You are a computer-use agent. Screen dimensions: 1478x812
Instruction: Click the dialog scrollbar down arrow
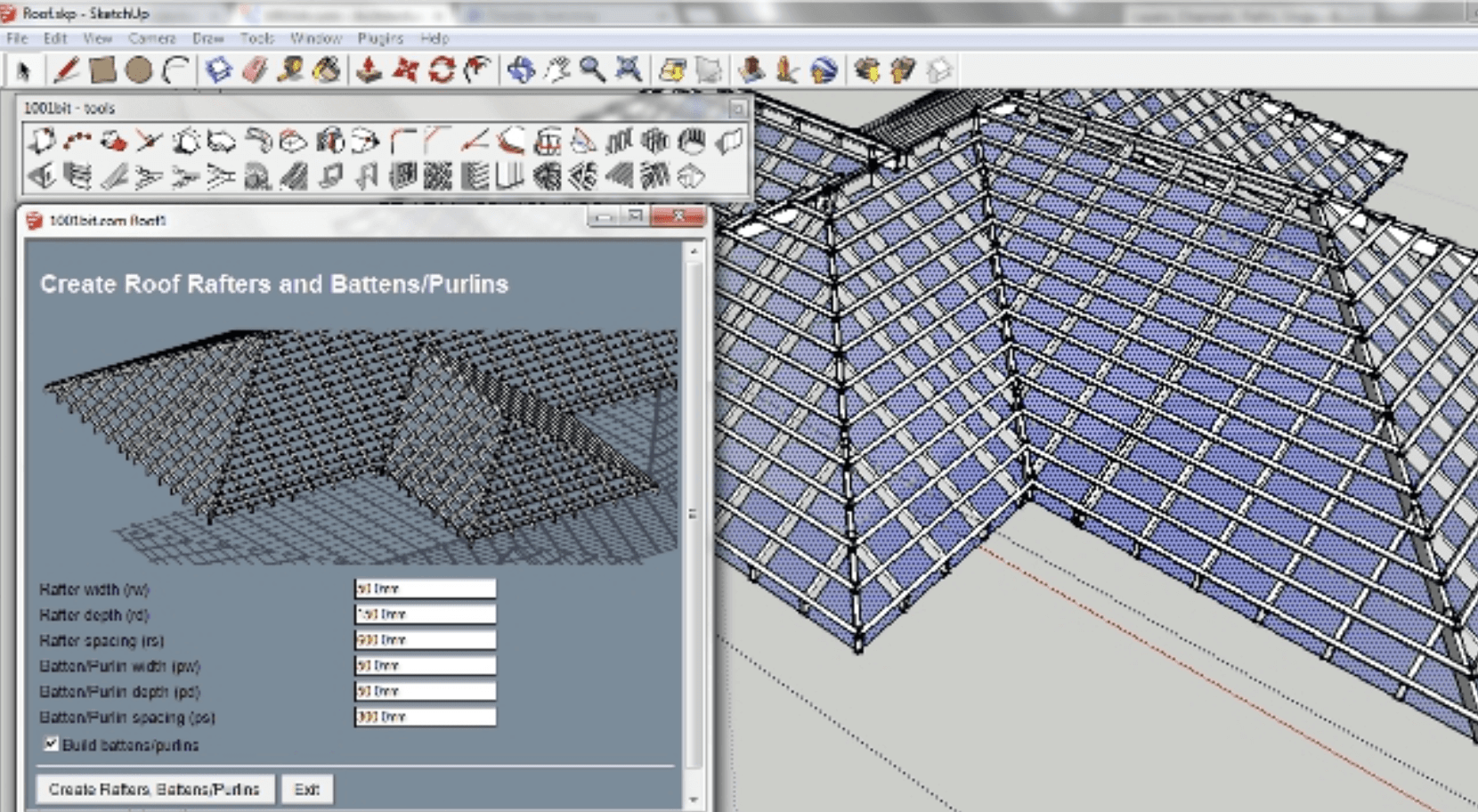coord(694,800)
